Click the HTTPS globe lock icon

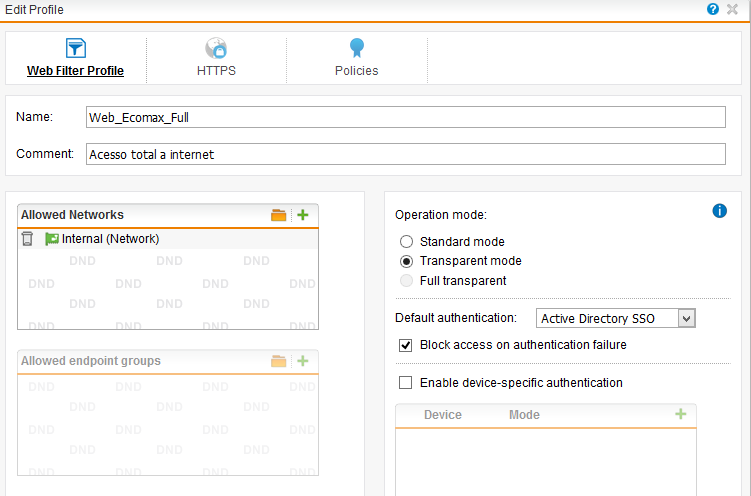point(216,49)
